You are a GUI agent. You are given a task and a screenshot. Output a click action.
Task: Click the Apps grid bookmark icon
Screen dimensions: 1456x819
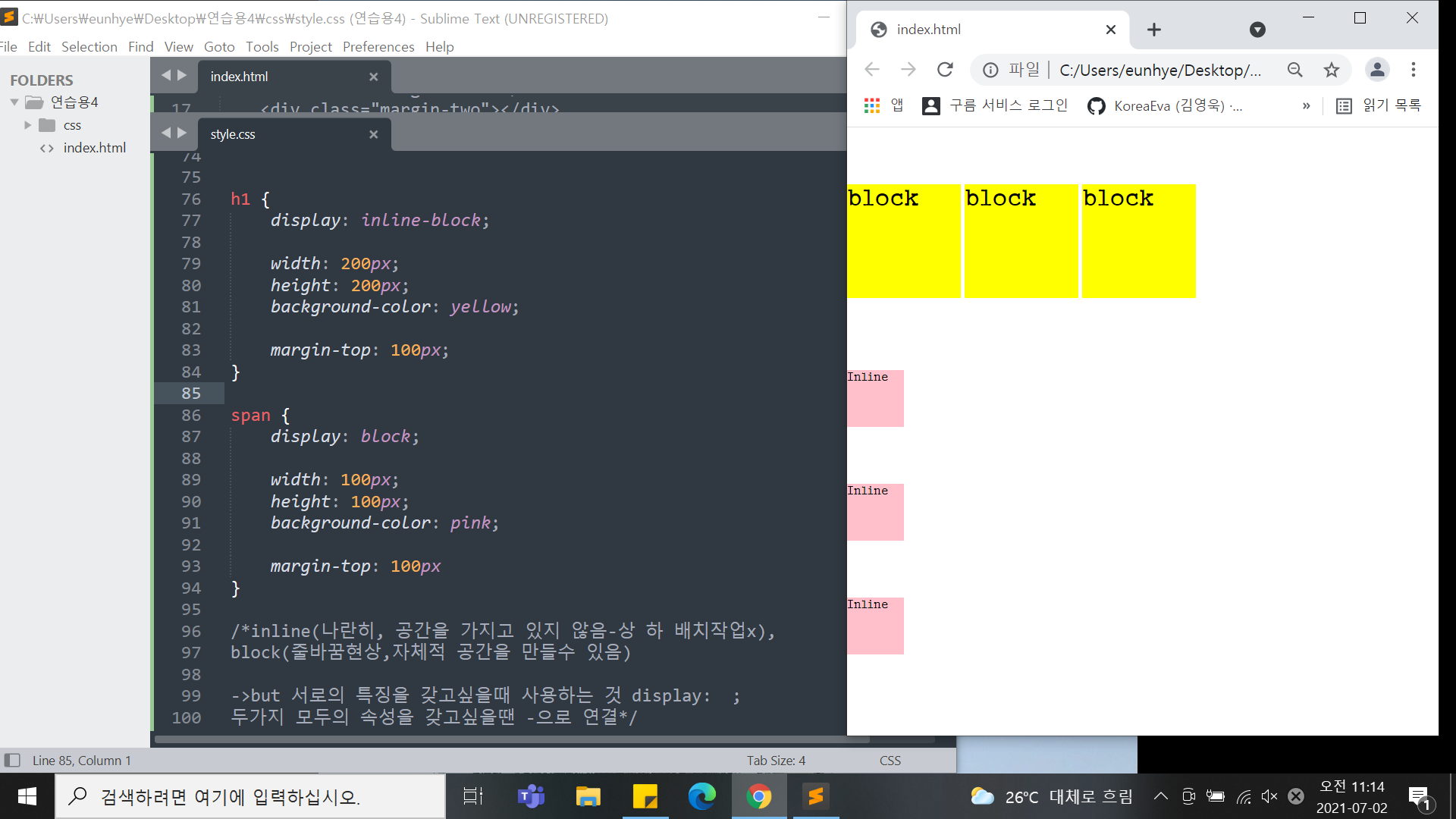pos(872,105)
